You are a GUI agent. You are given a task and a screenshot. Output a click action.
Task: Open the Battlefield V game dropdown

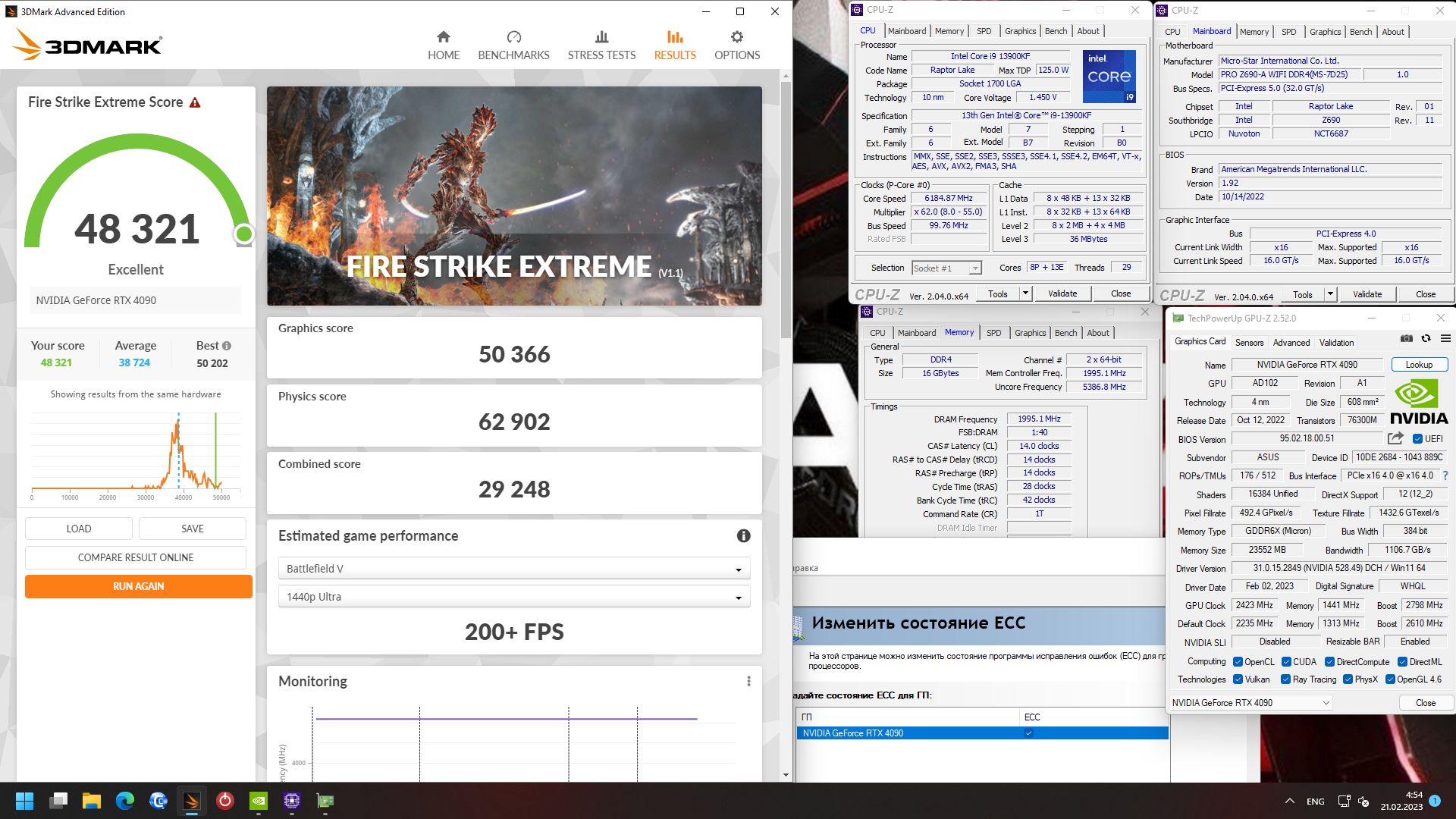pos(514,569)
